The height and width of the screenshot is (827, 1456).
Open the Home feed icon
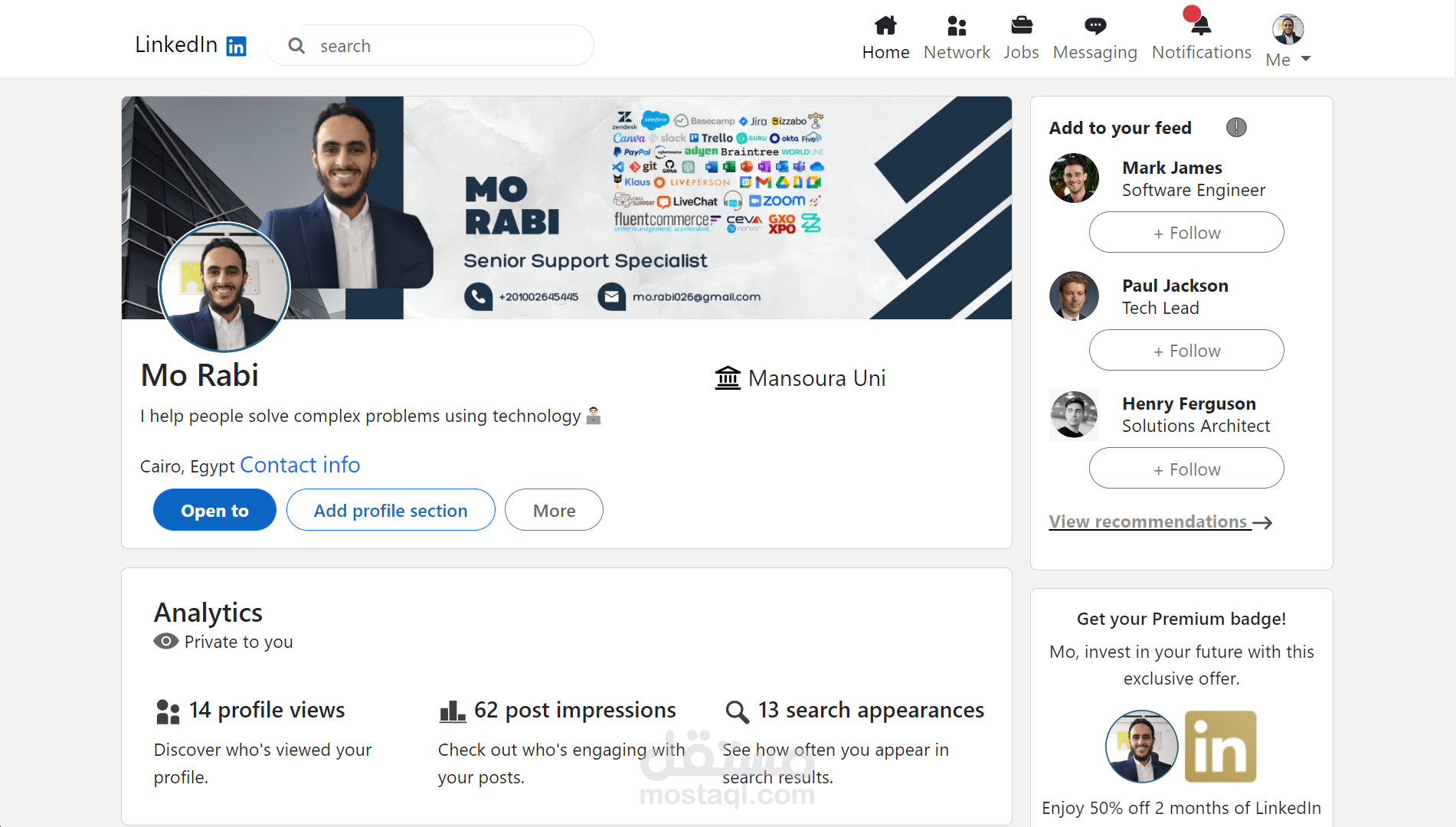(885, 25)
